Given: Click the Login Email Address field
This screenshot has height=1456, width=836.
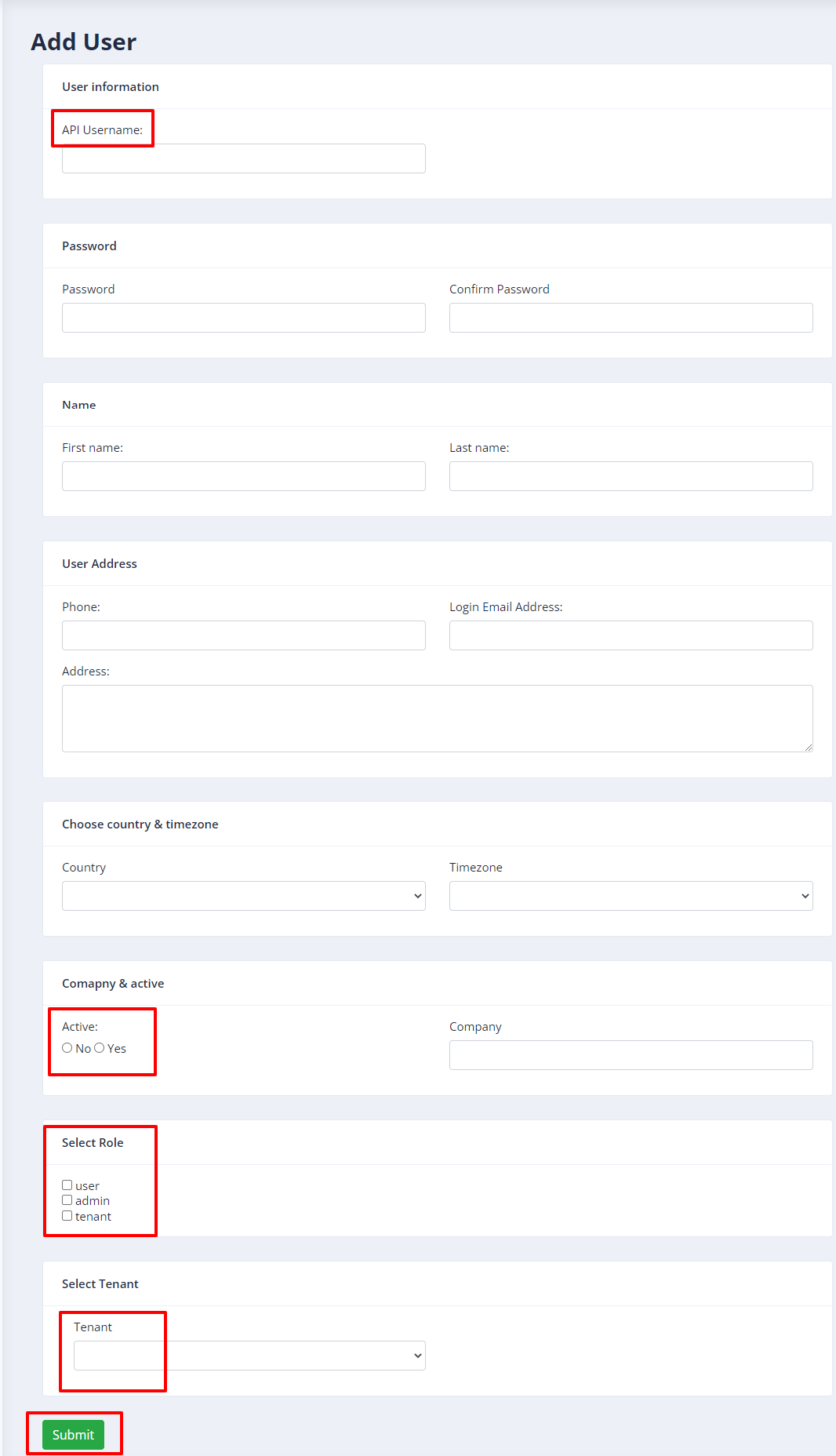Looking at the screenshot, I should (631, 635).
